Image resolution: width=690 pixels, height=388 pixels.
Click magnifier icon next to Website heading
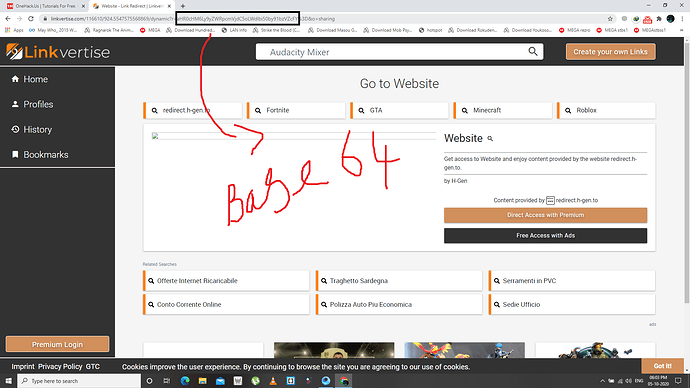click(490, 139)
